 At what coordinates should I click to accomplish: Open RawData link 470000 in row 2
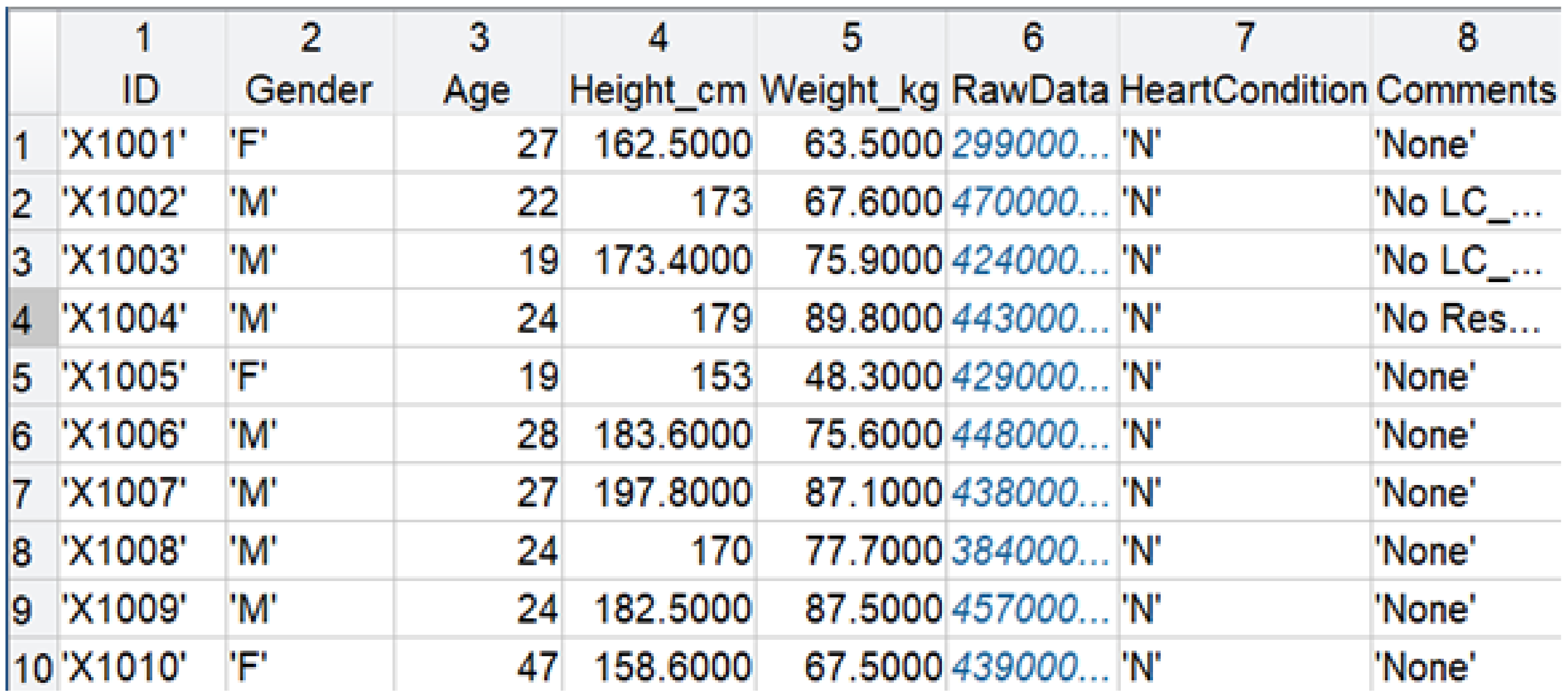pos(1030,202)
